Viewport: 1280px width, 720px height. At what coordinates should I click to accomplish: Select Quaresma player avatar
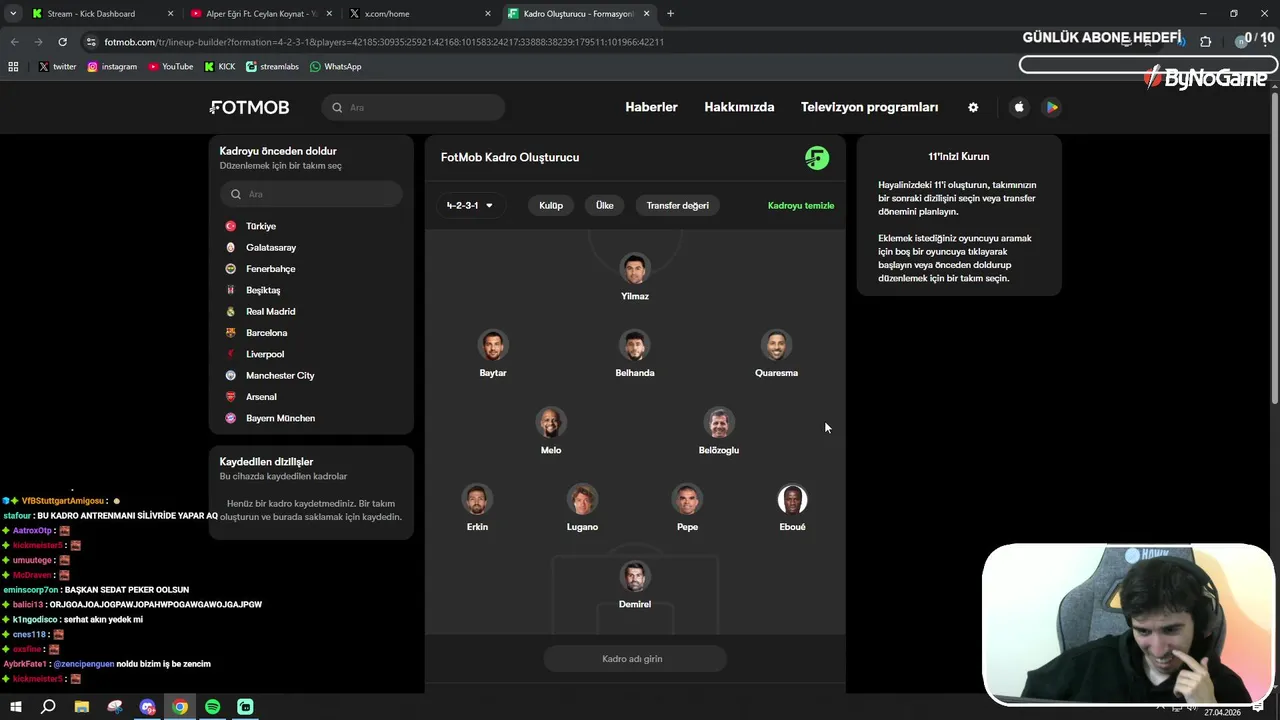click(x=776, y=346)
